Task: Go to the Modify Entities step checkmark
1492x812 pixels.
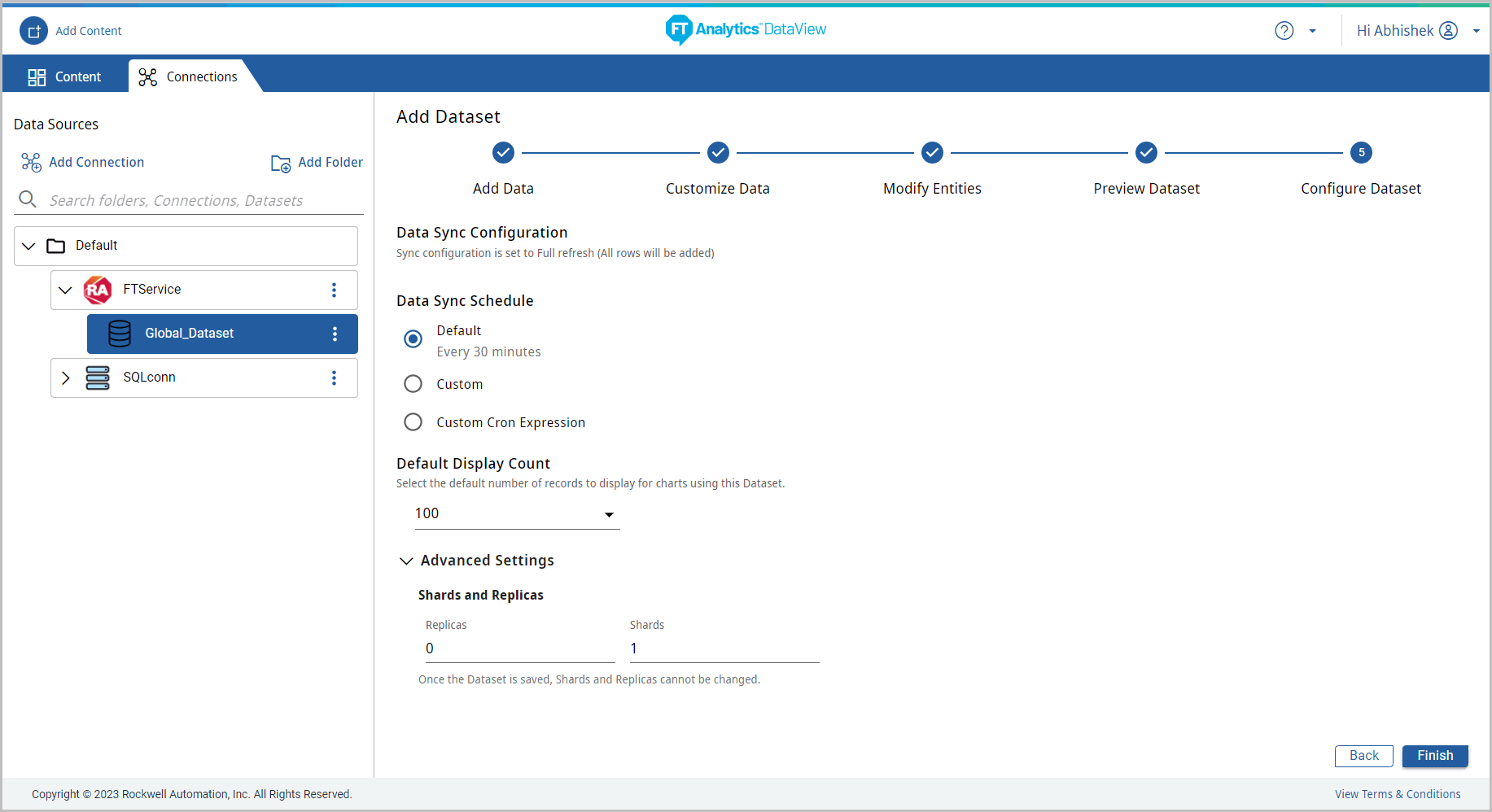Action: [x=932, y=152]
